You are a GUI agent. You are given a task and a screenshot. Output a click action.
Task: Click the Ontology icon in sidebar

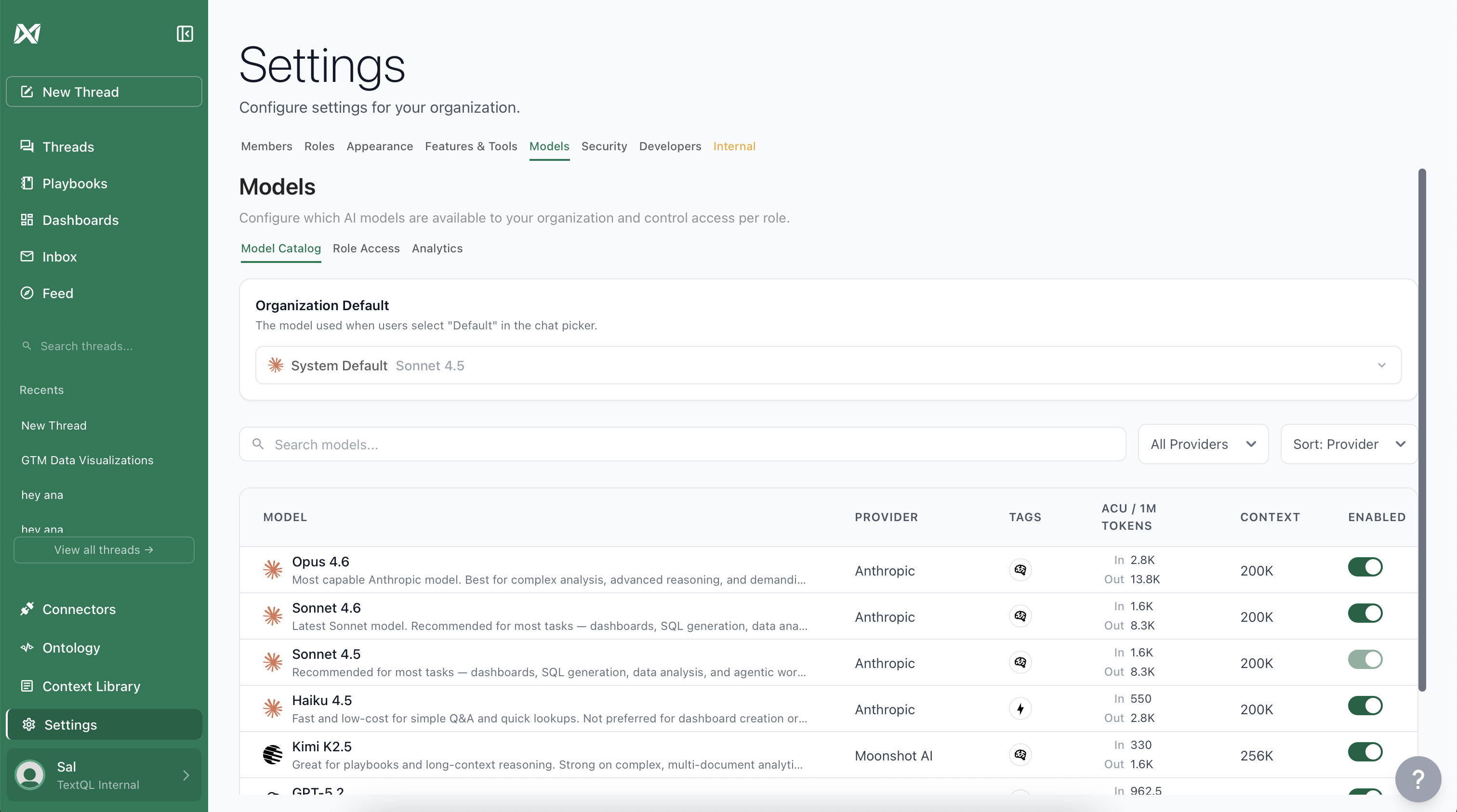pos(26,647)
